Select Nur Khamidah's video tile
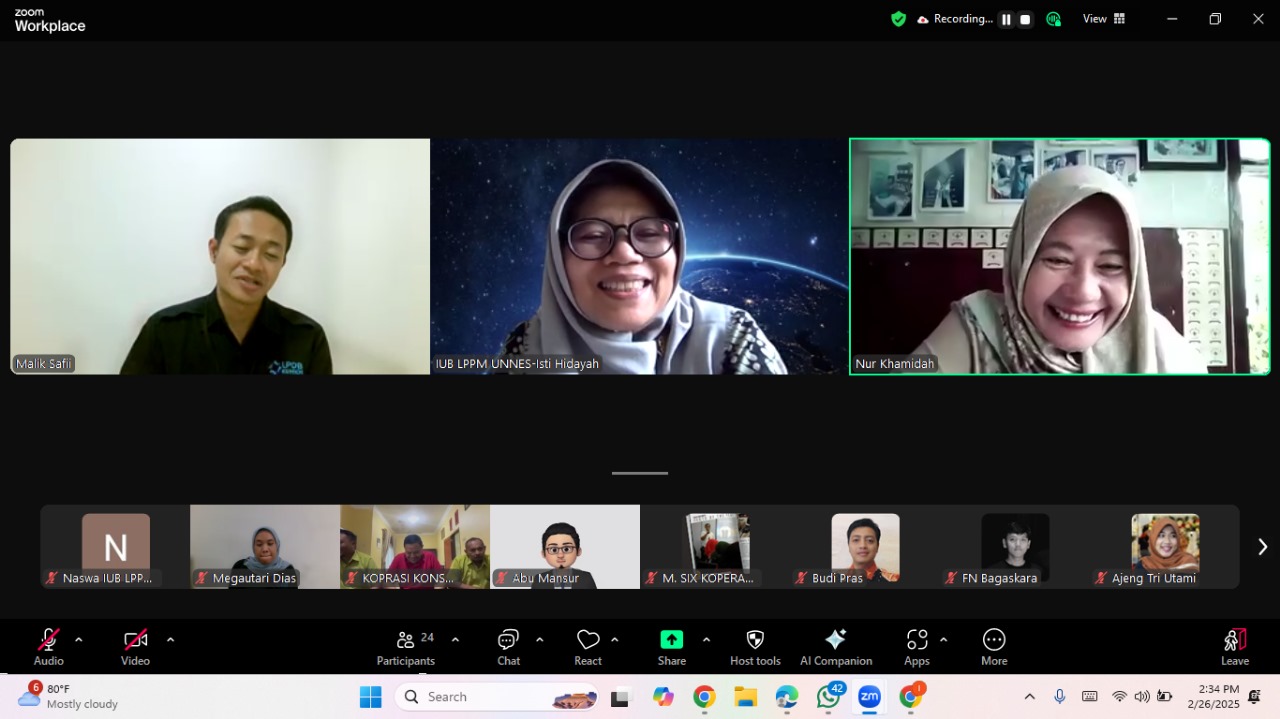This screenshot has height=719, width=1280. 1060,257
